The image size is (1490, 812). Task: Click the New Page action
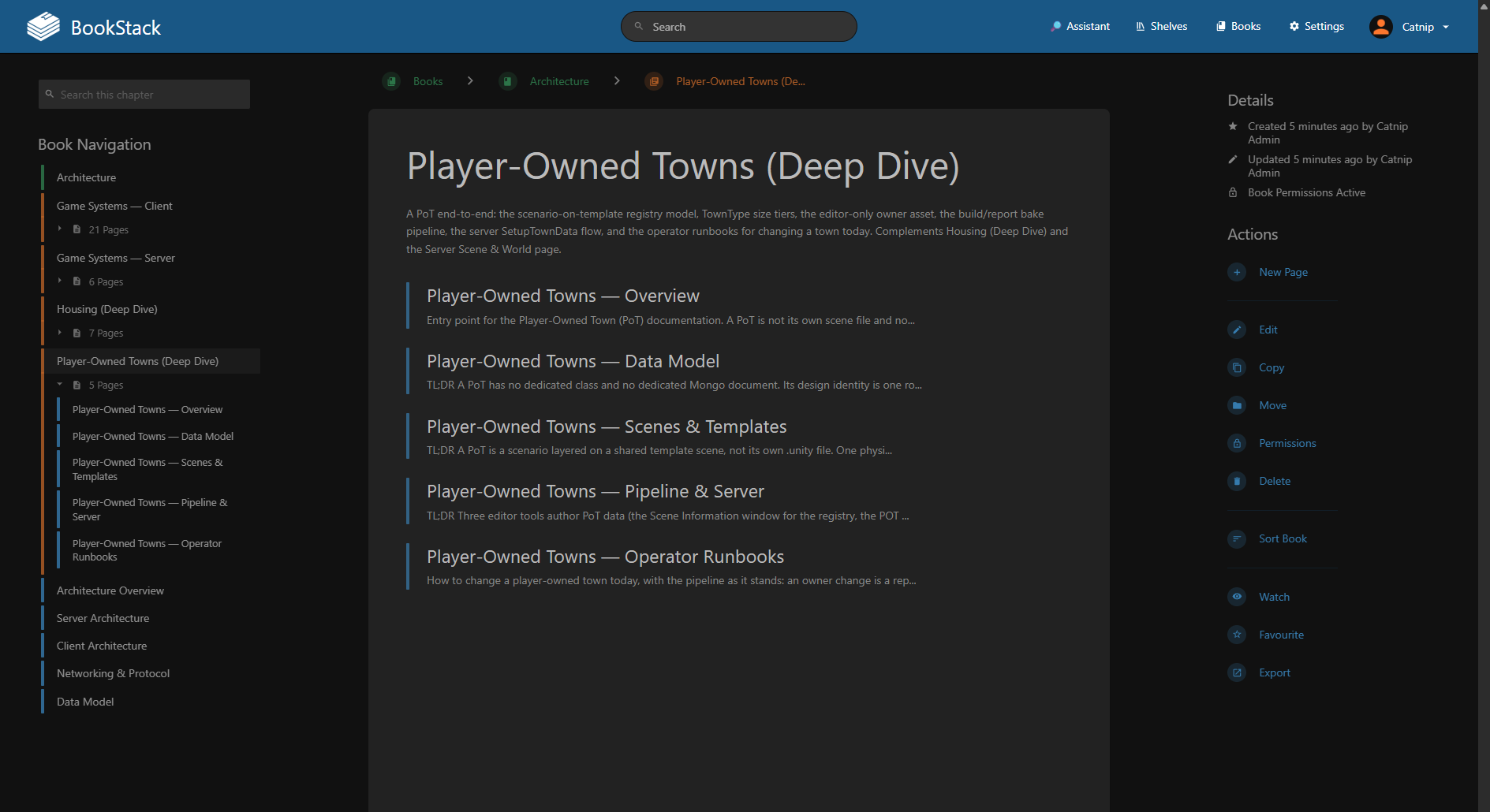coord(1283,272)
